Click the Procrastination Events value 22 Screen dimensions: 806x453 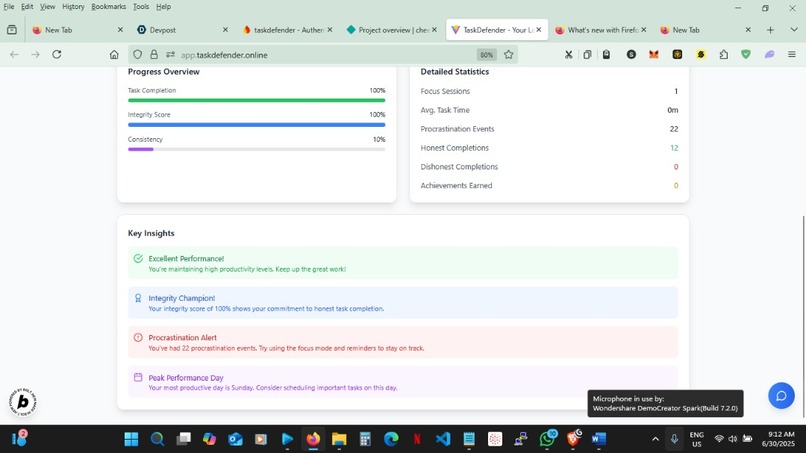pyautogui.click(x=674, y=129)
